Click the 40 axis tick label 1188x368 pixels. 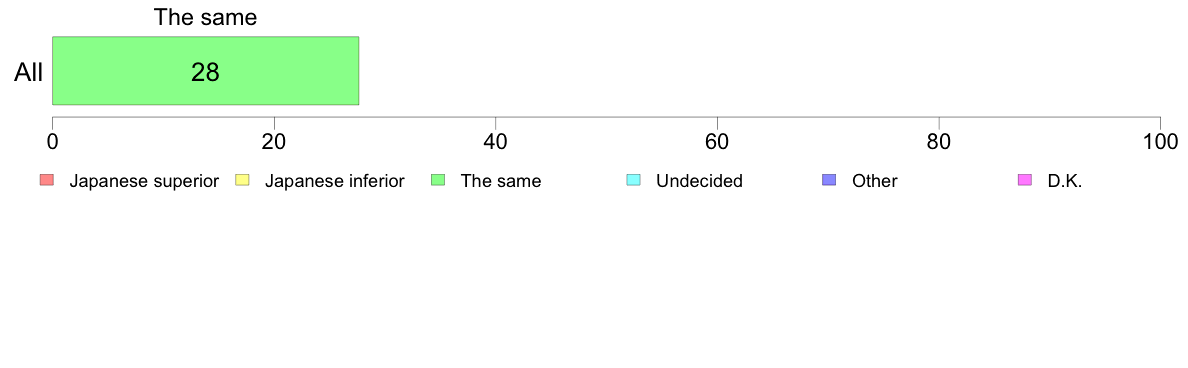pyautogui.click(x=496, y=142)
